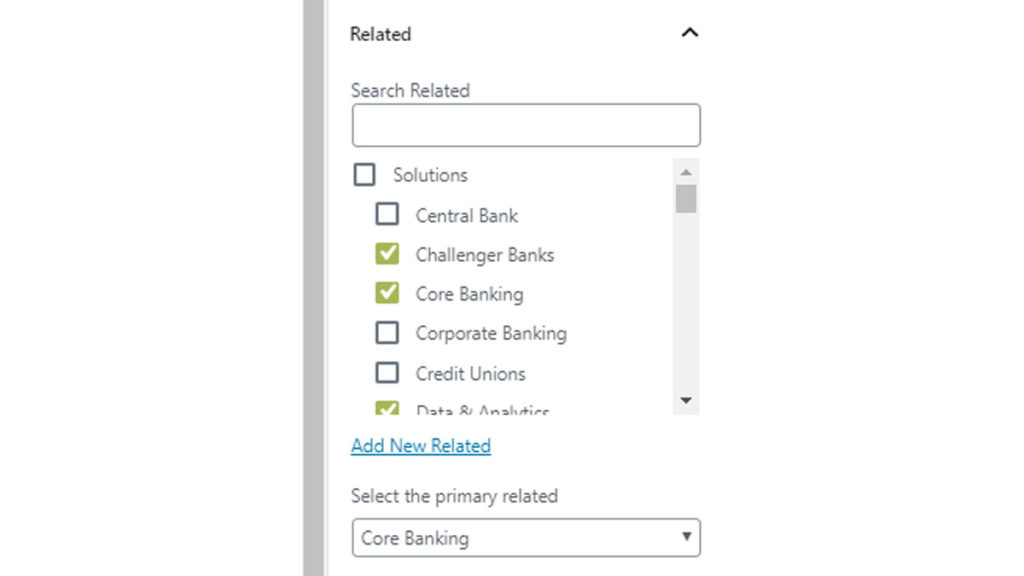Check the Solutions checkbox
This screenshot has width=1024, height=576.
(365, 175)
